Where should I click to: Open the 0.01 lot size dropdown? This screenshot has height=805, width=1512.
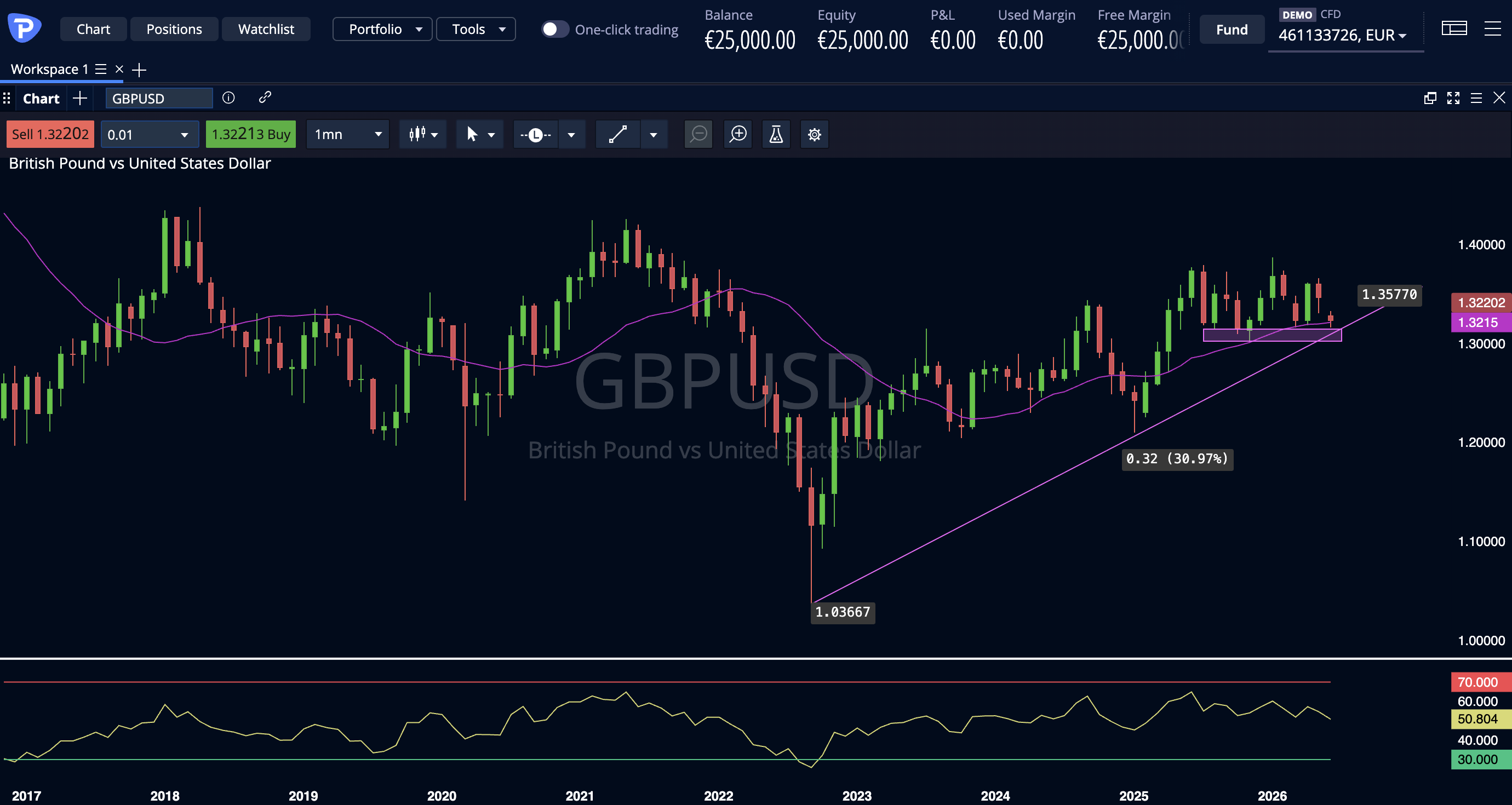point(150,134)
